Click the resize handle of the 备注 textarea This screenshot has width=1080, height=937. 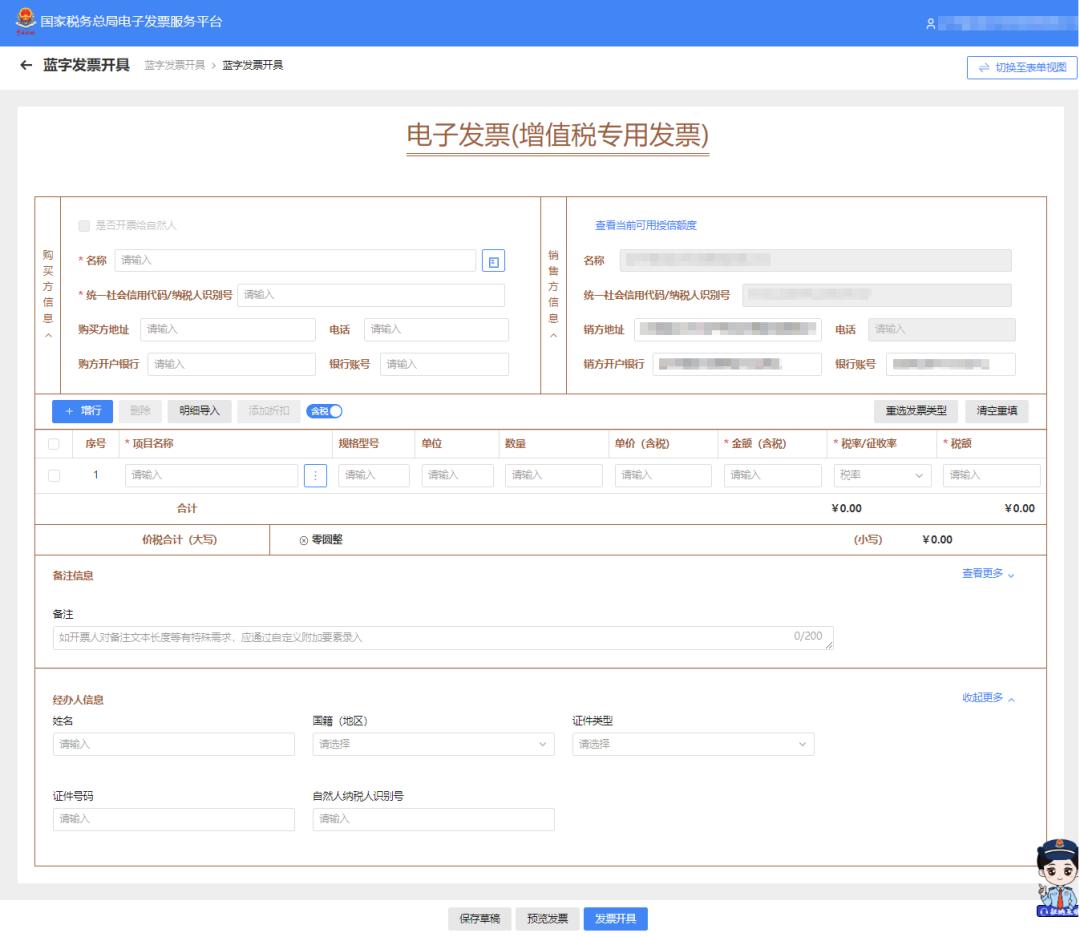click(x=831, y=644)
